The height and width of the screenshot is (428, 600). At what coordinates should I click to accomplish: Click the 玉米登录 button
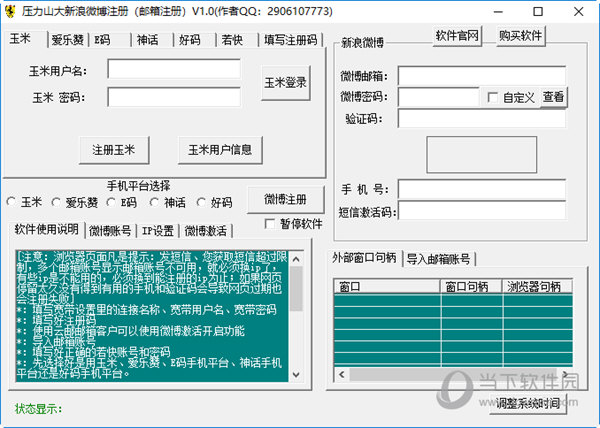coord(285,83)
